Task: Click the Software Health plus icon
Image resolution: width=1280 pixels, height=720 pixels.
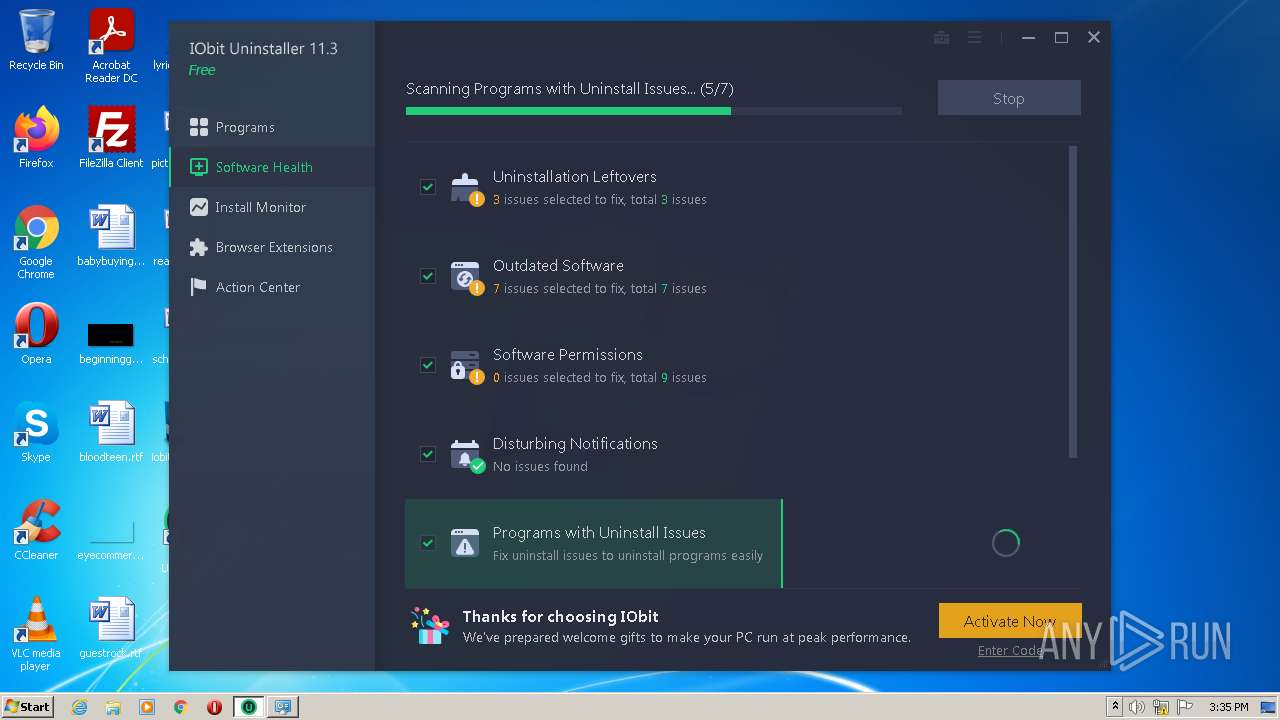Action: (x=198, y=167)
